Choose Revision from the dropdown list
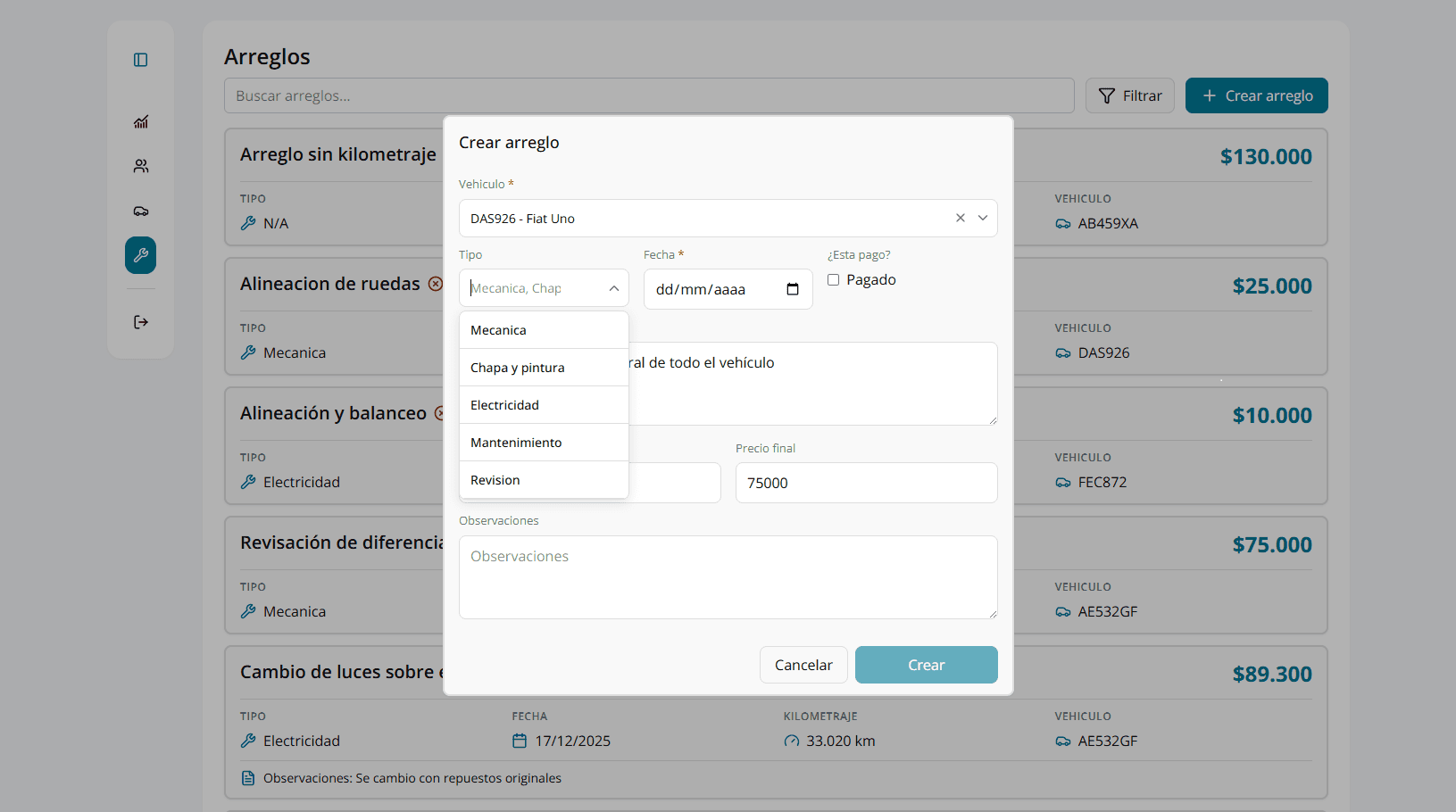 click(544, 480)
